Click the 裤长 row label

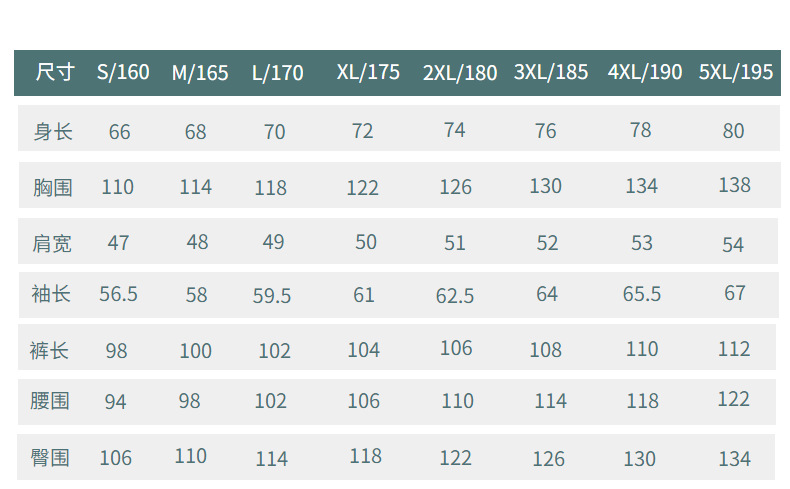pyautogui.click(x=50, y=350)
